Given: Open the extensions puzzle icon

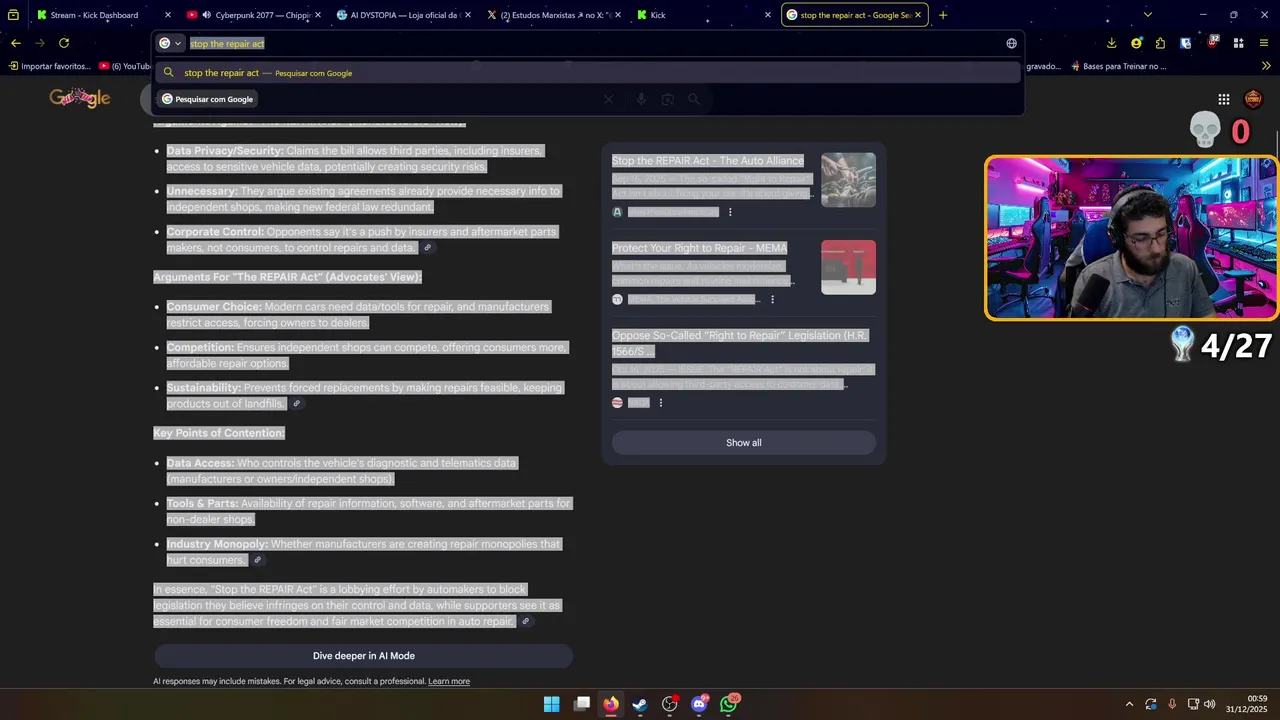Looking at the screenshot, I should 1160,43.
